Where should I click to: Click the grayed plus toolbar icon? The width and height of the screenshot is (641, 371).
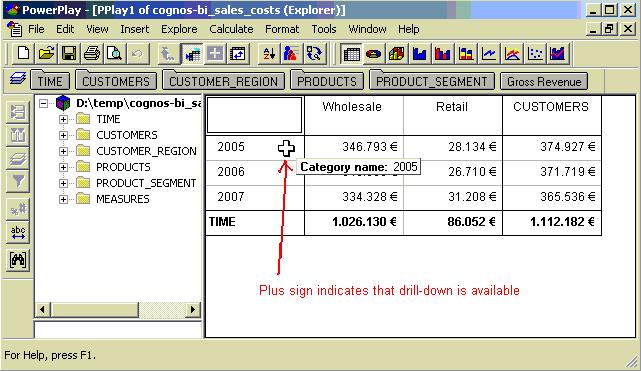coord(215,54)
